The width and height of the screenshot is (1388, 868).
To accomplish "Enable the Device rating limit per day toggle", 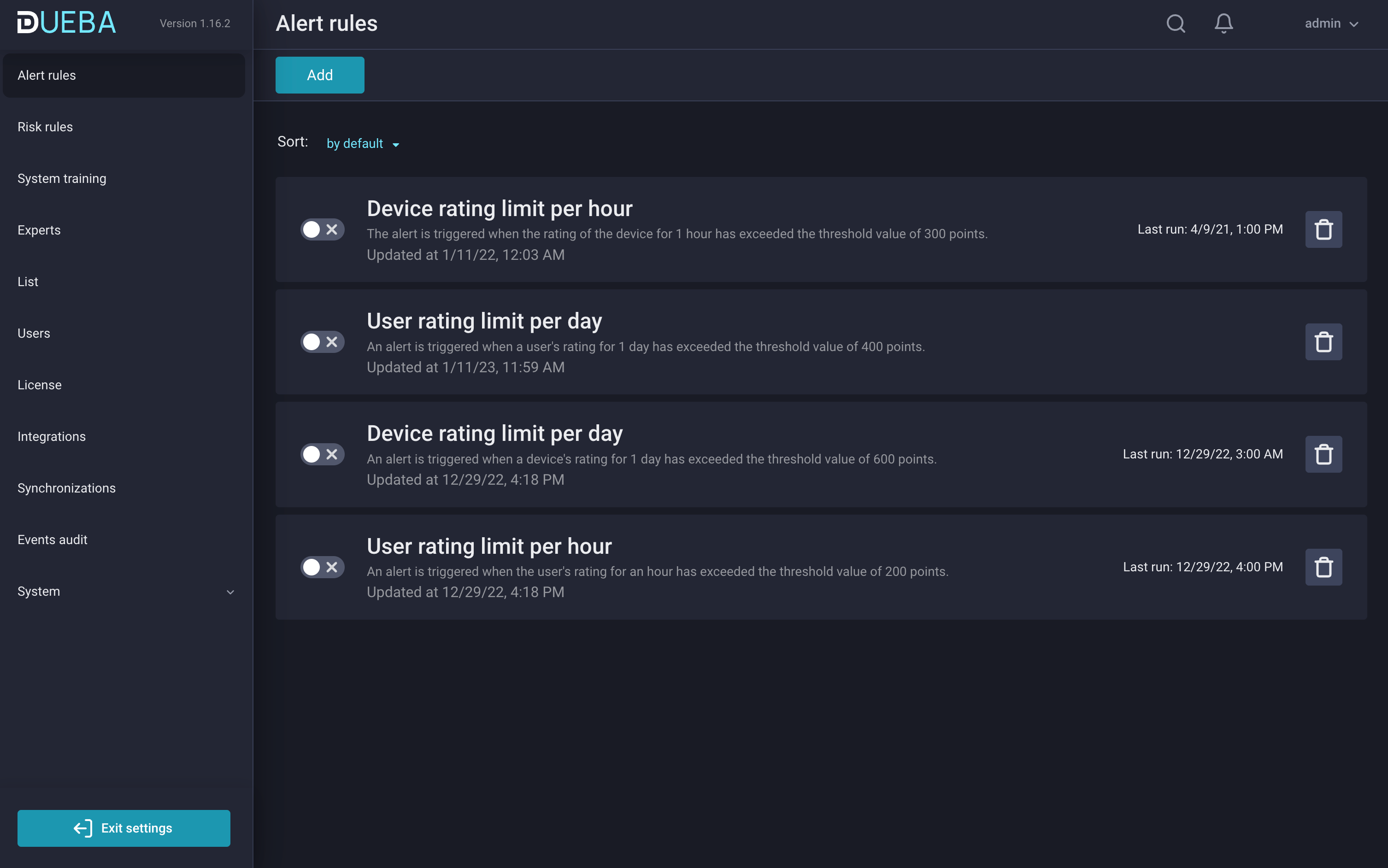I will pos(322,454).
